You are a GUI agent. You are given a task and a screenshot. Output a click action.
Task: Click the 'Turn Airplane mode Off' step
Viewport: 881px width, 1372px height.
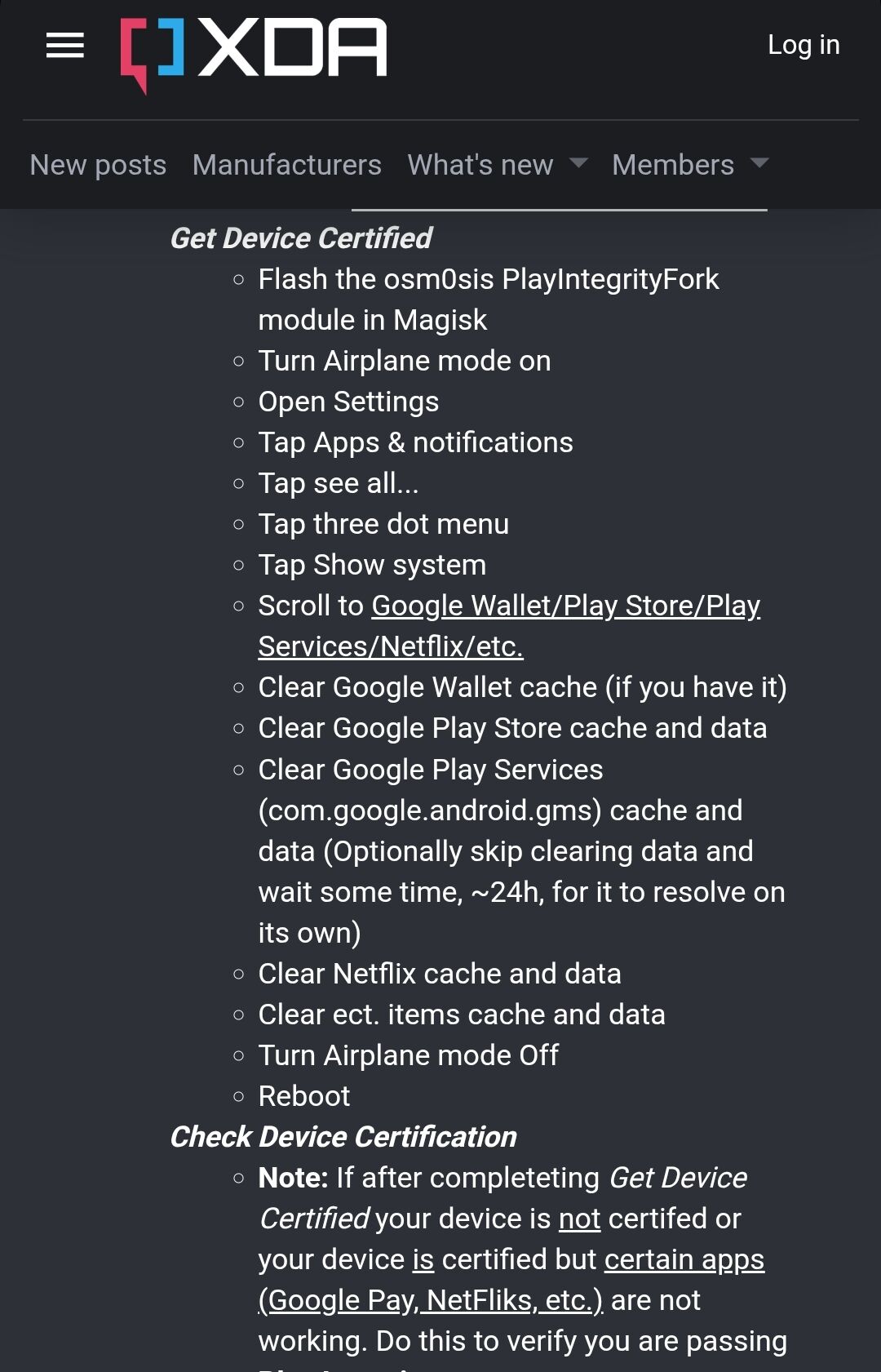(408, 1055)
